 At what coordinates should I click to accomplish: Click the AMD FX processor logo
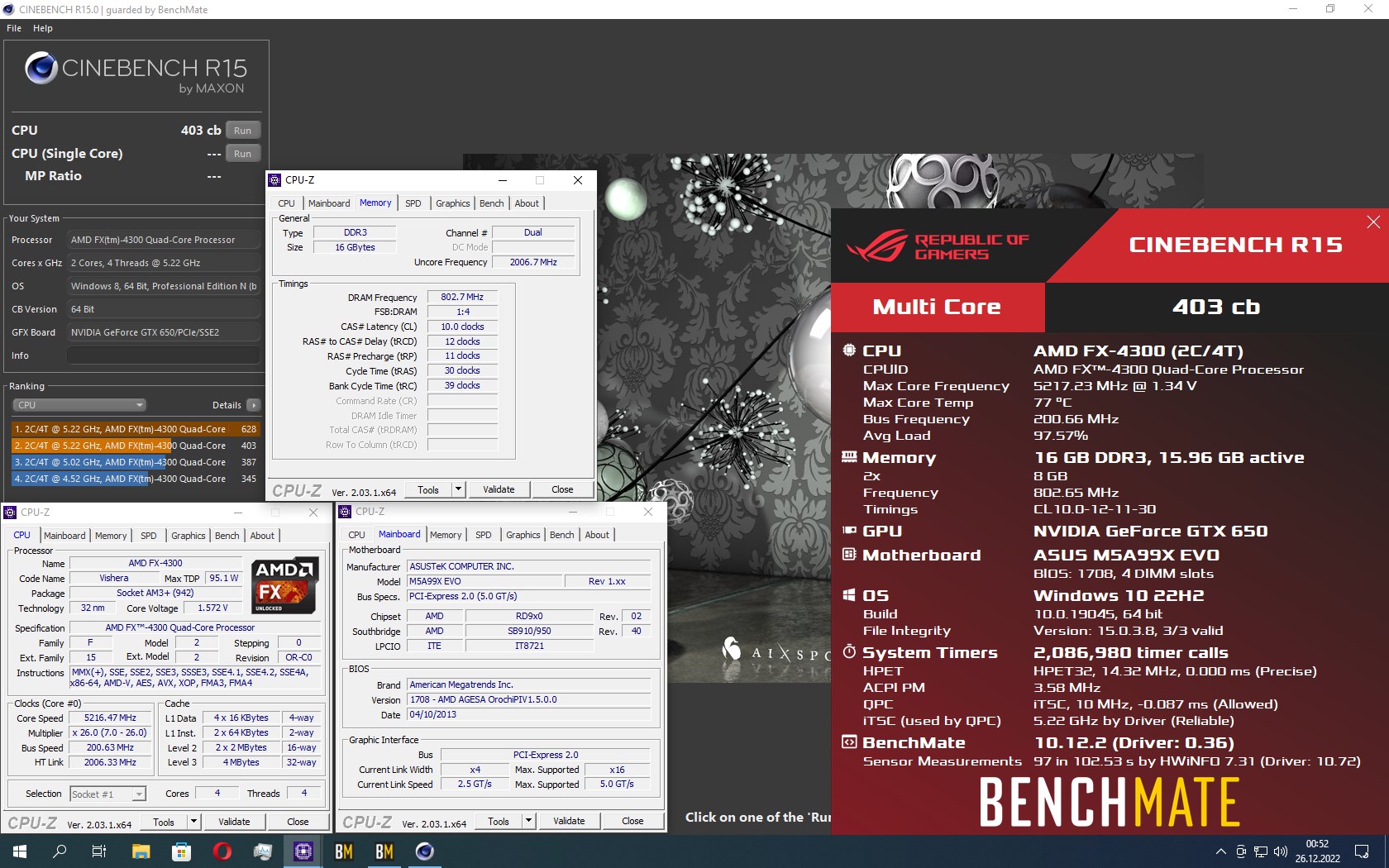click(x=284, y=585)
